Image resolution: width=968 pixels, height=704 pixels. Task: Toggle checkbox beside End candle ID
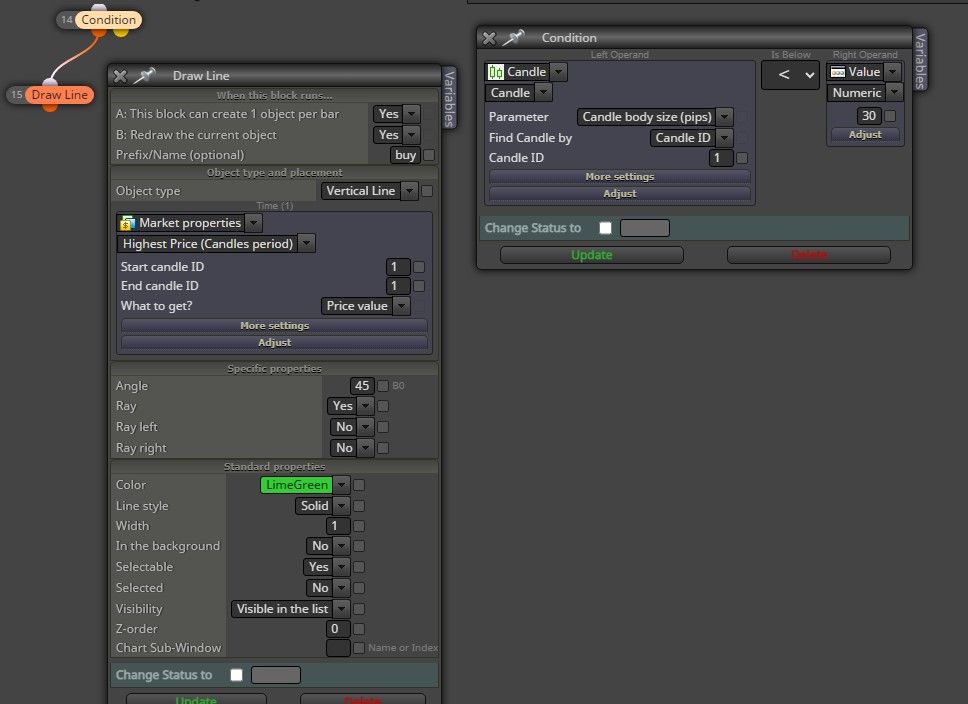(x=419, y=286)
